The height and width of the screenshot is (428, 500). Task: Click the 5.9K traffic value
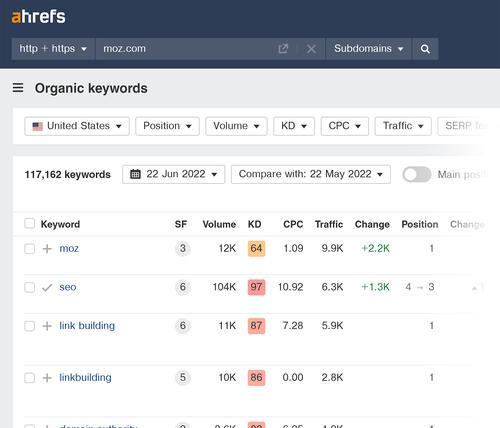[332, 326]
